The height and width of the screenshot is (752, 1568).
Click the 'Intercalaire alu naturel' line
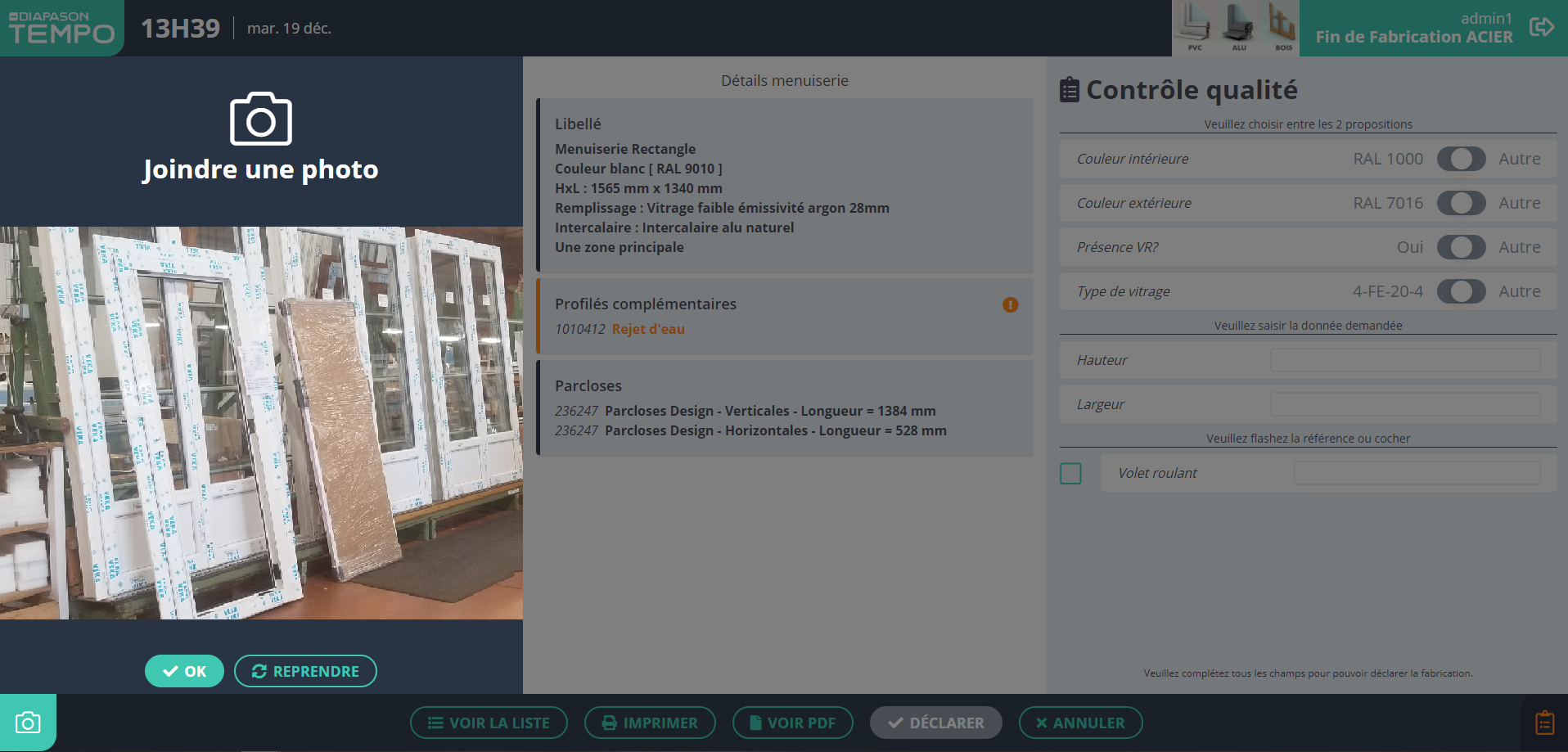pos(674,227)
